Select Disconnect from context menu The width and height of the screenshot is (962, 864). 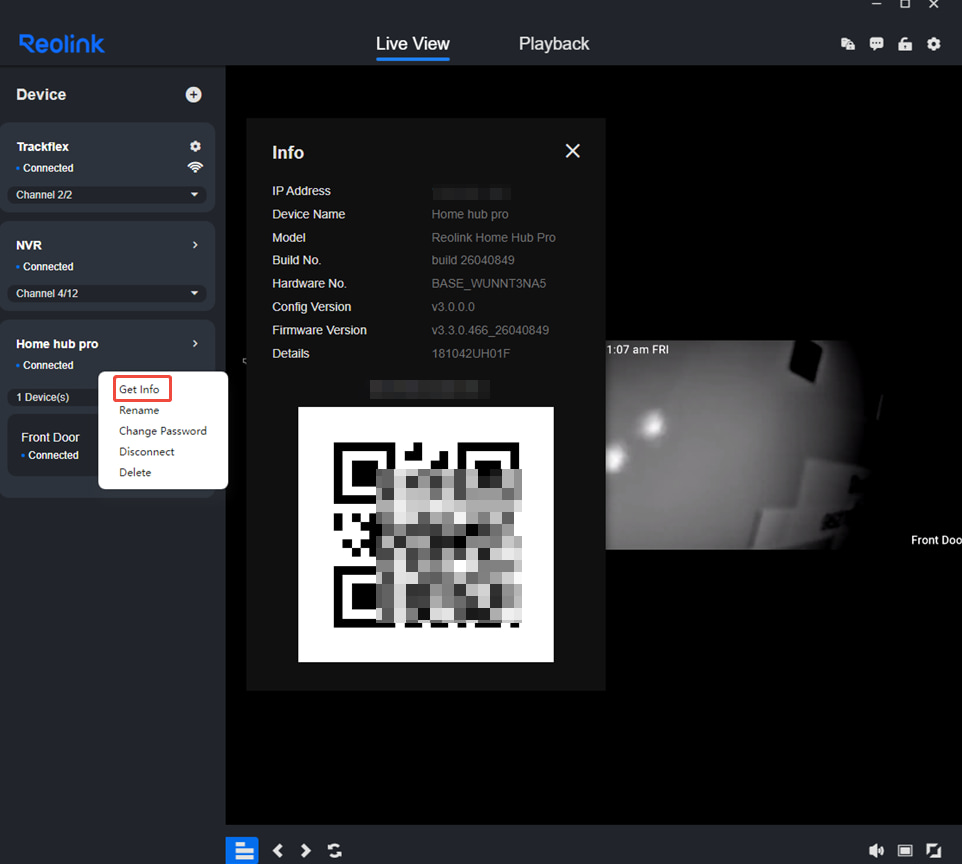coord(147,452)
